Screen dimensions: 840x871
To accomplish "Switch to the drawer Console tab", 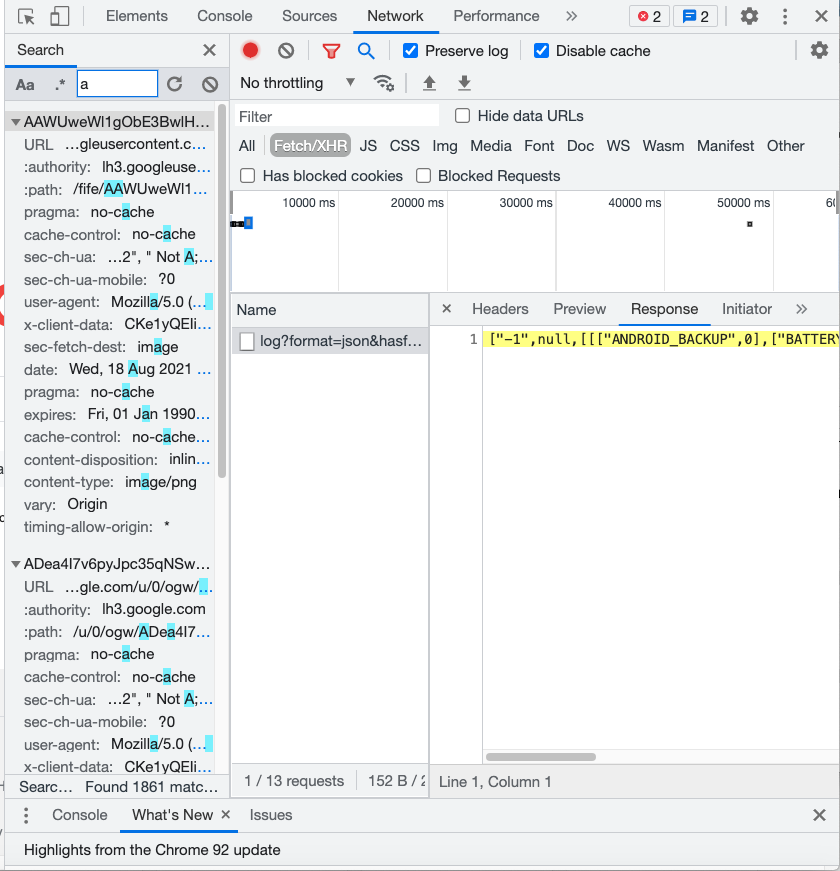I will pos(79,815).
